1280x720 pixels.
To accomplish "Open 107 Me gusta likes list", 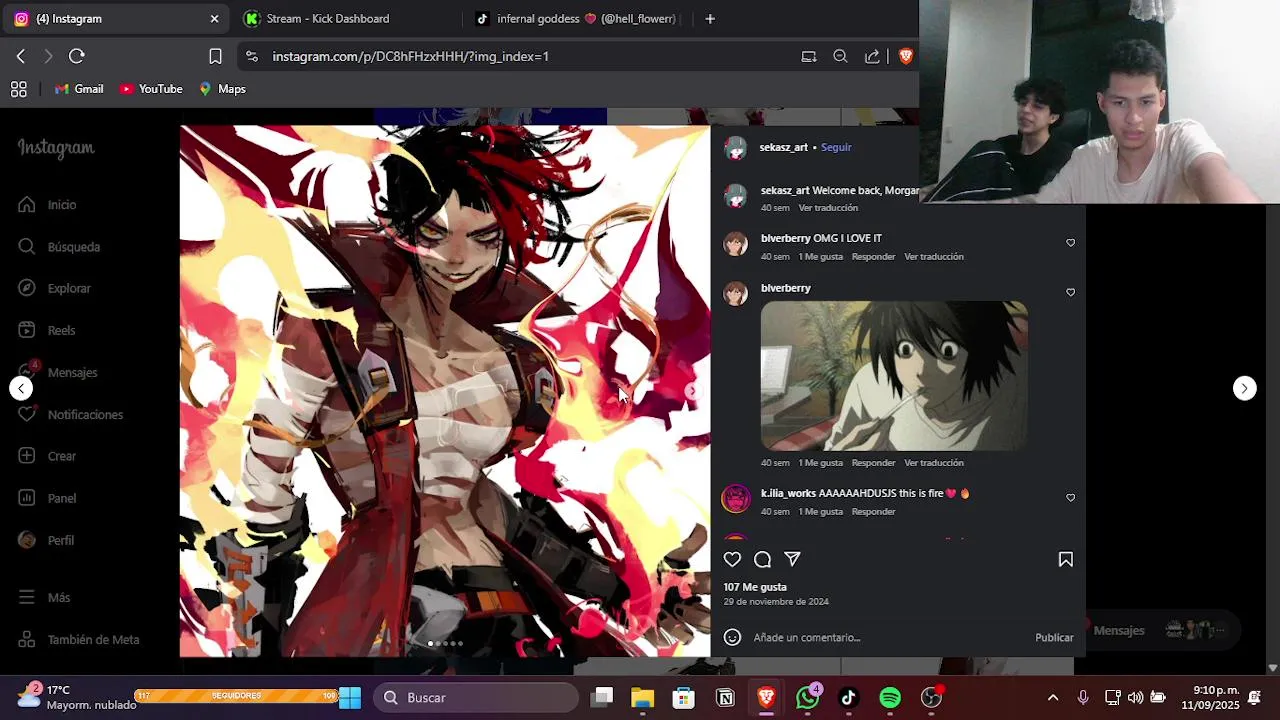I will point(755,587).
